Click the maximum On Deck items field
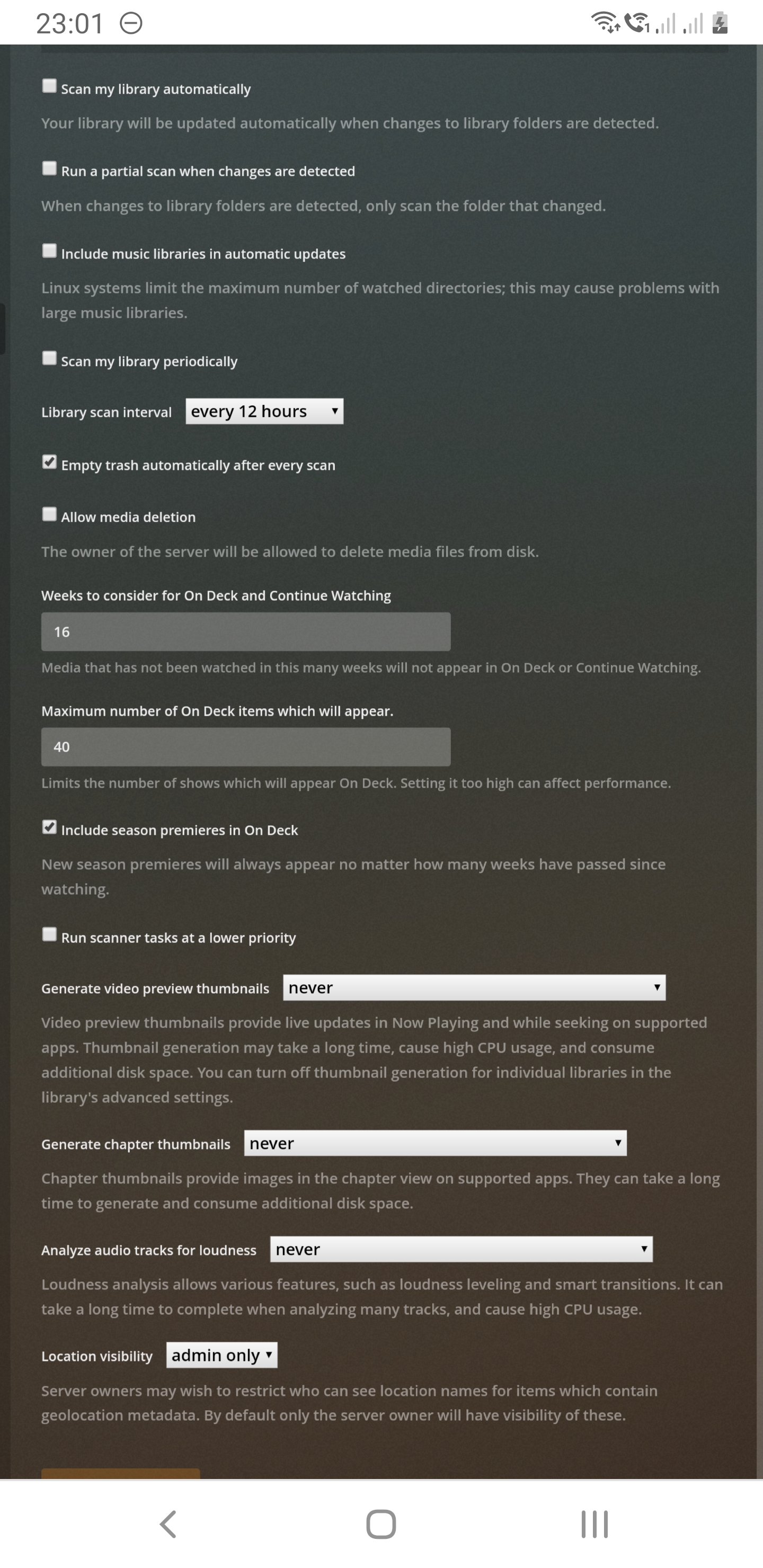 click(246, 747)
